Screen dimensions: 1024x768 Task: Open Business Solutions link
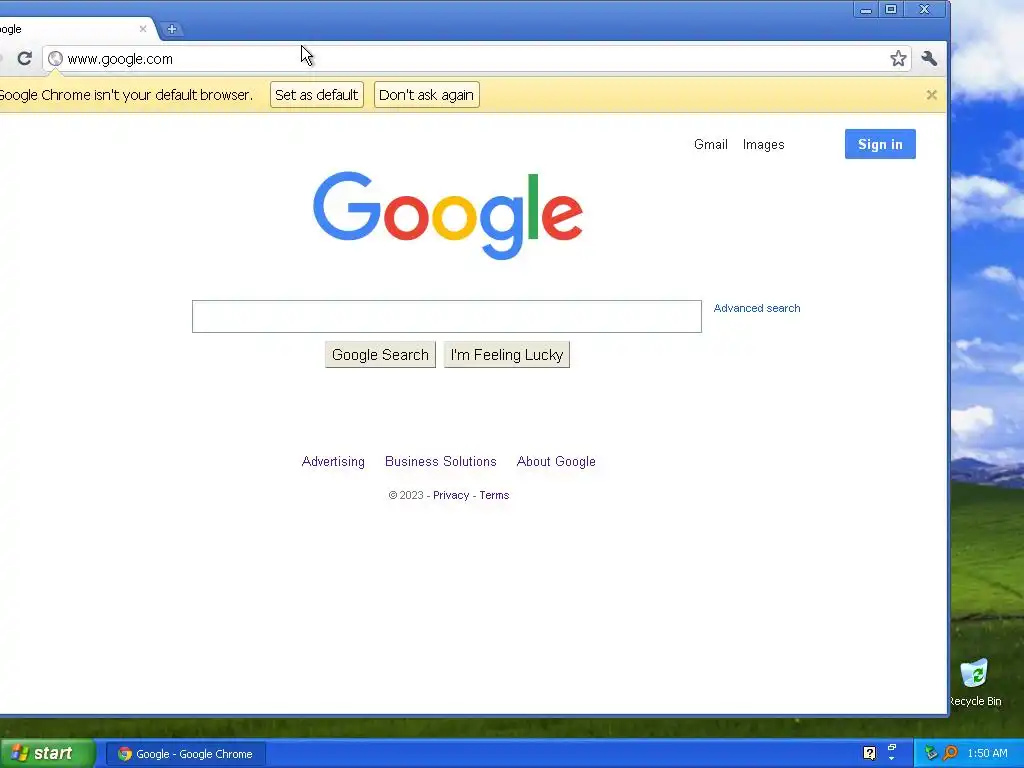coord(441,462)
